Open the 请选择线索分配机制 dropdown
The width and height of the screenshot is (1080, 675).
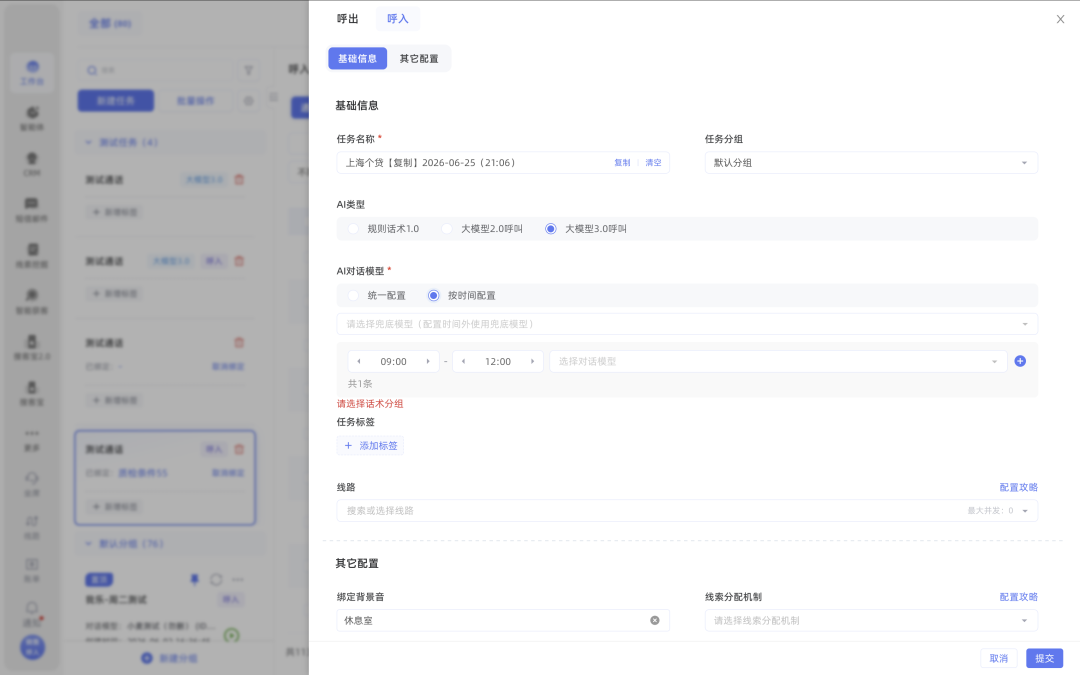click(x=871, y=620)
